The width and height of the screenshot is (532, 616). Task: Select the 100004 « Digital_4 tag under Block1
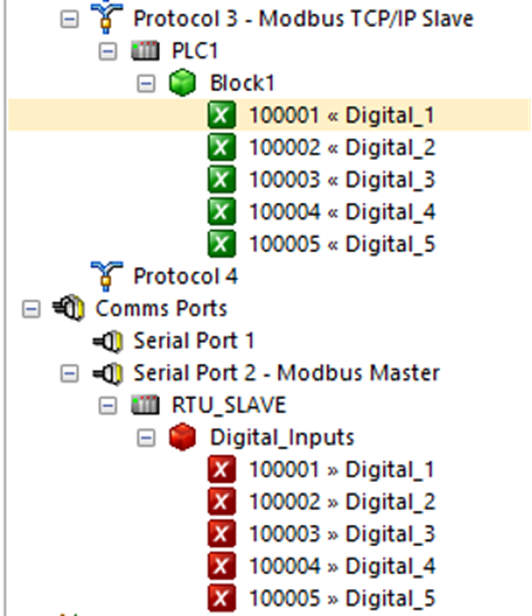tap(342, 212)
